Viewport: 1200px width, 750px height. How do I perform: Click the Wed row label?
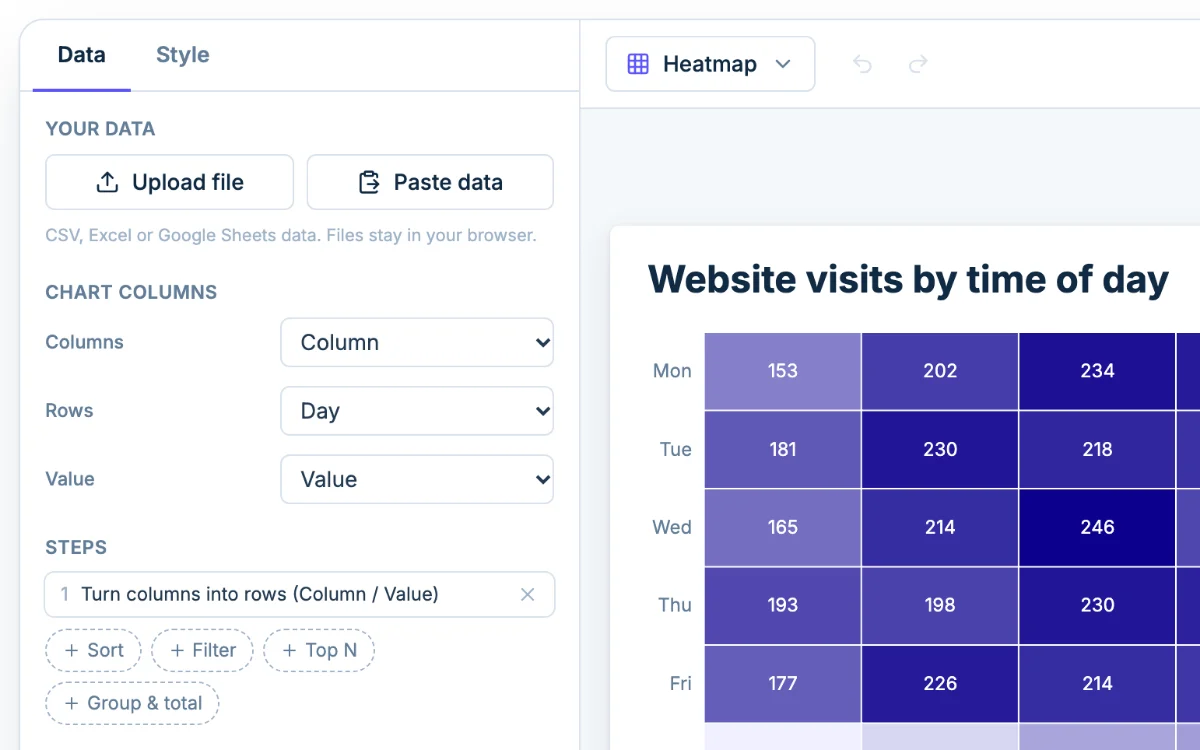(x=672, y=527)
